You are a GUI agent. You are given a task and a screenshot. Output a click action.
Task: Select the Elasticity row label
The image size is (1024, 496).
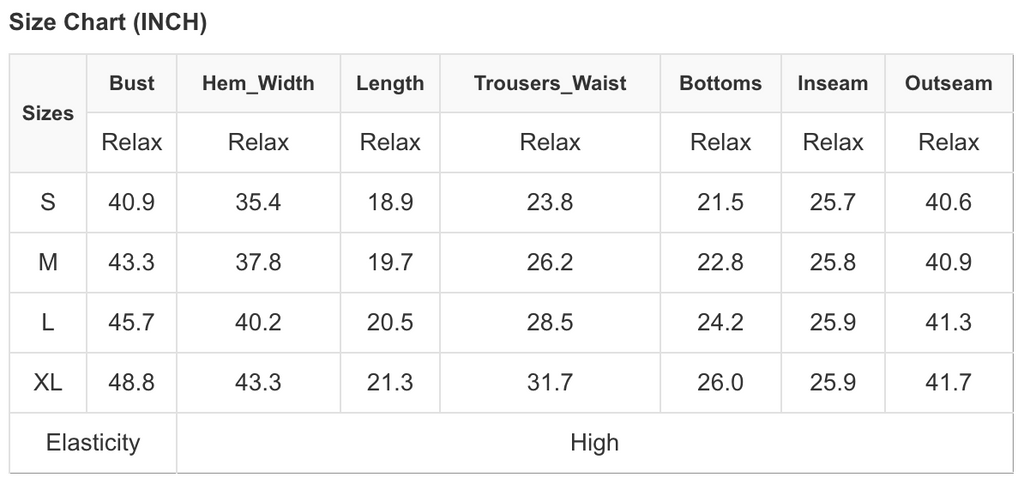93,442
